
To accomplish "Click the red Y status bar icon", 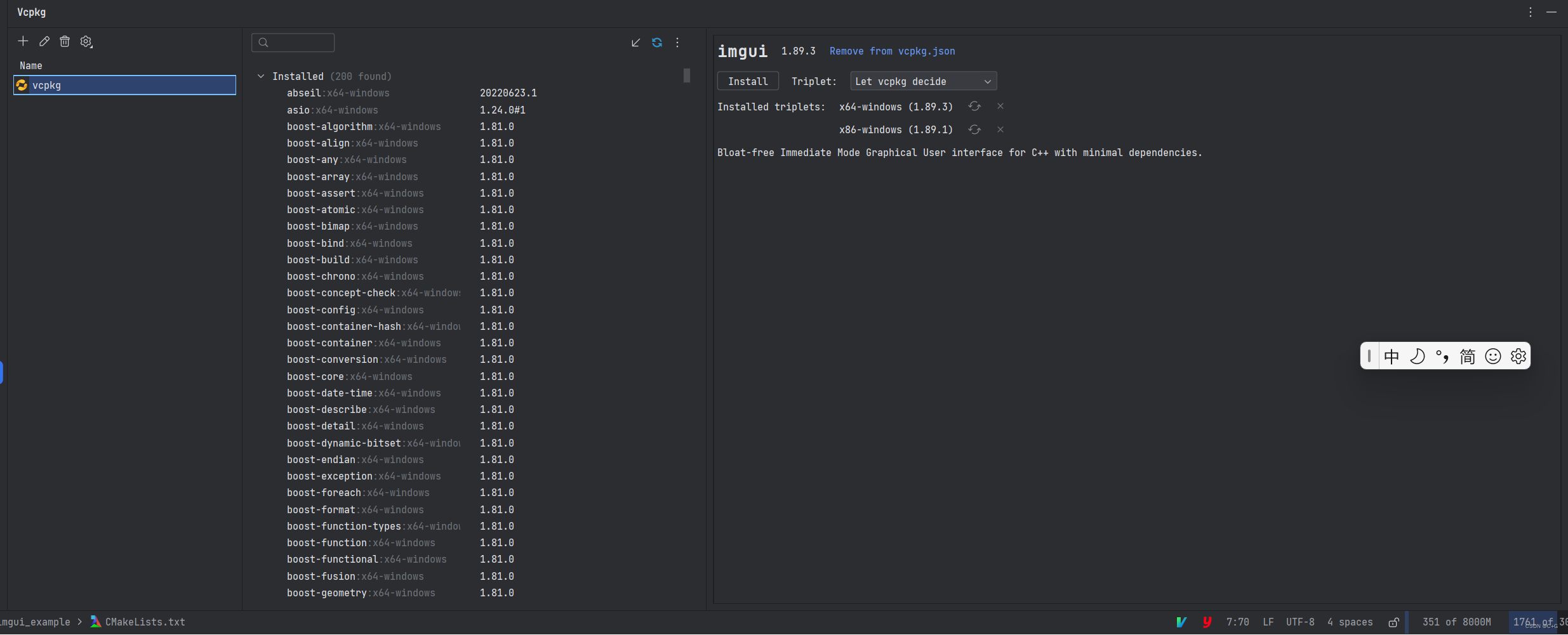I will click(1207, 622).
